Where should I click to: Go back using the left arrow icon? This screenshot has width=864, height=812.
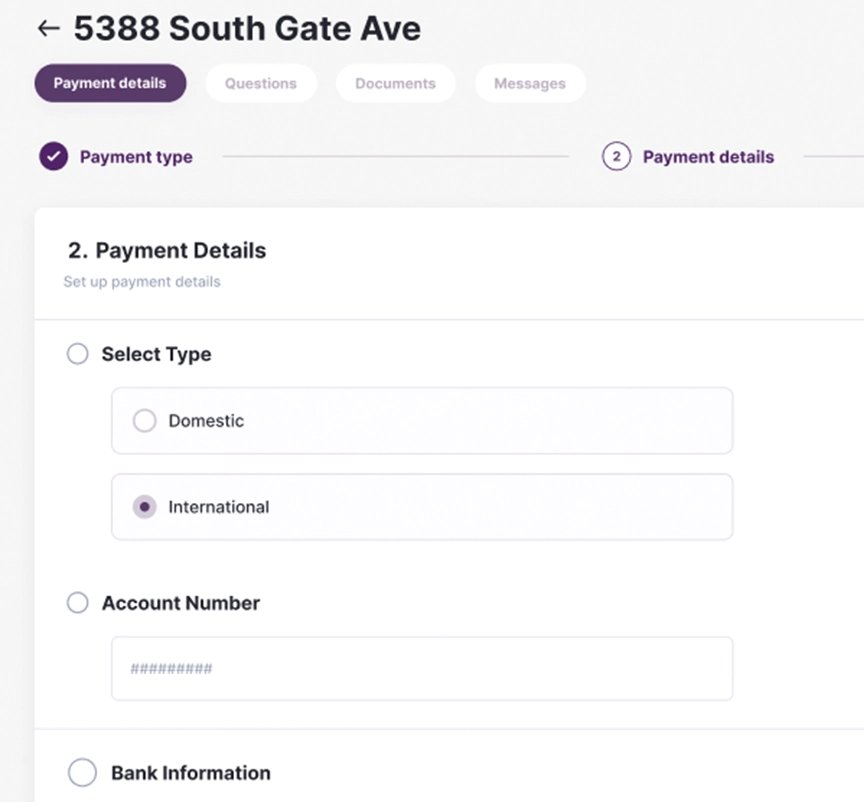[x=48, y=28]
